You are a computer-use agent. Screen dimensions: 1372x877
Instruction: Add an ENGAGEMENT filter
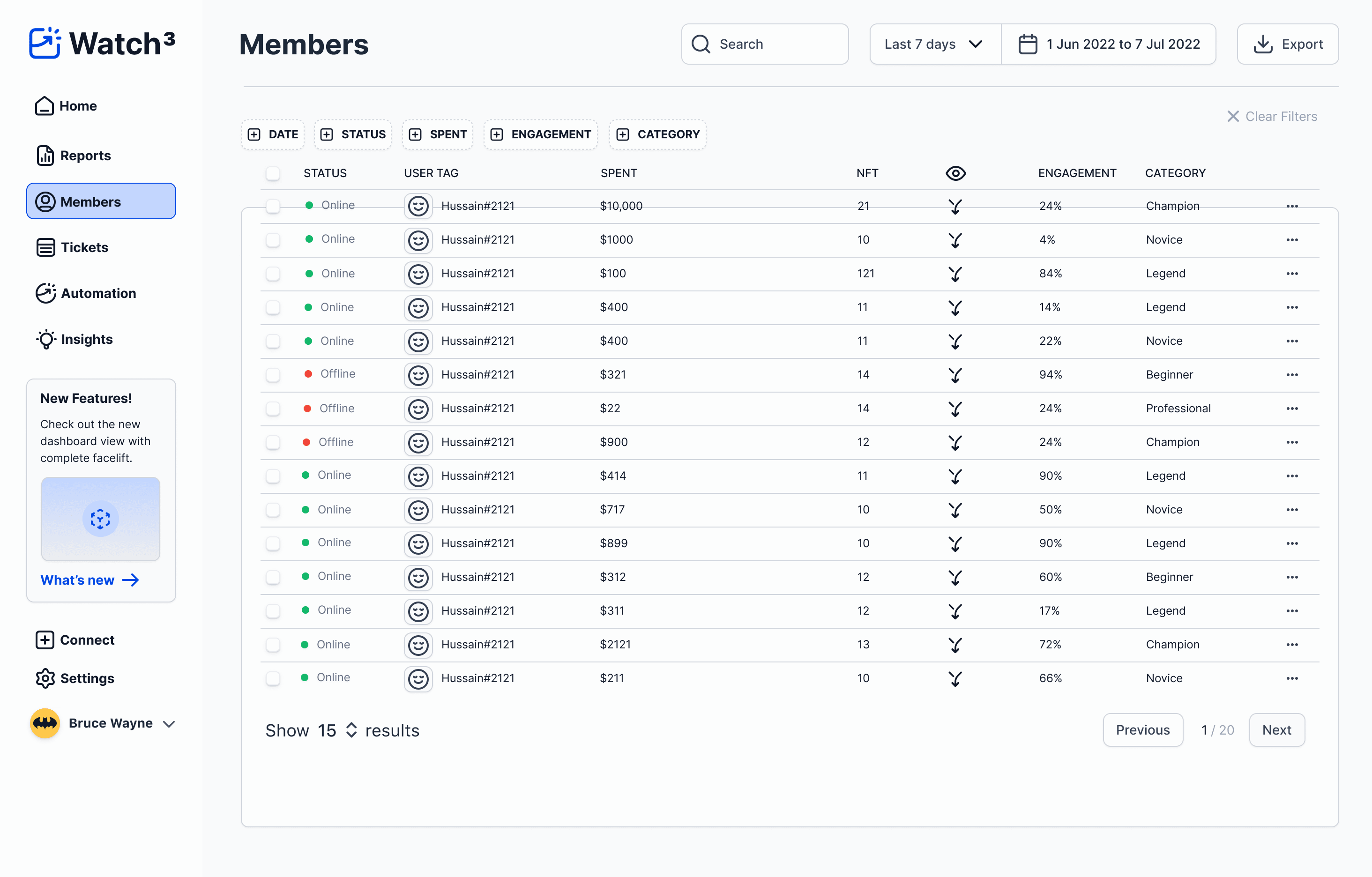click(x=541, y=134)
